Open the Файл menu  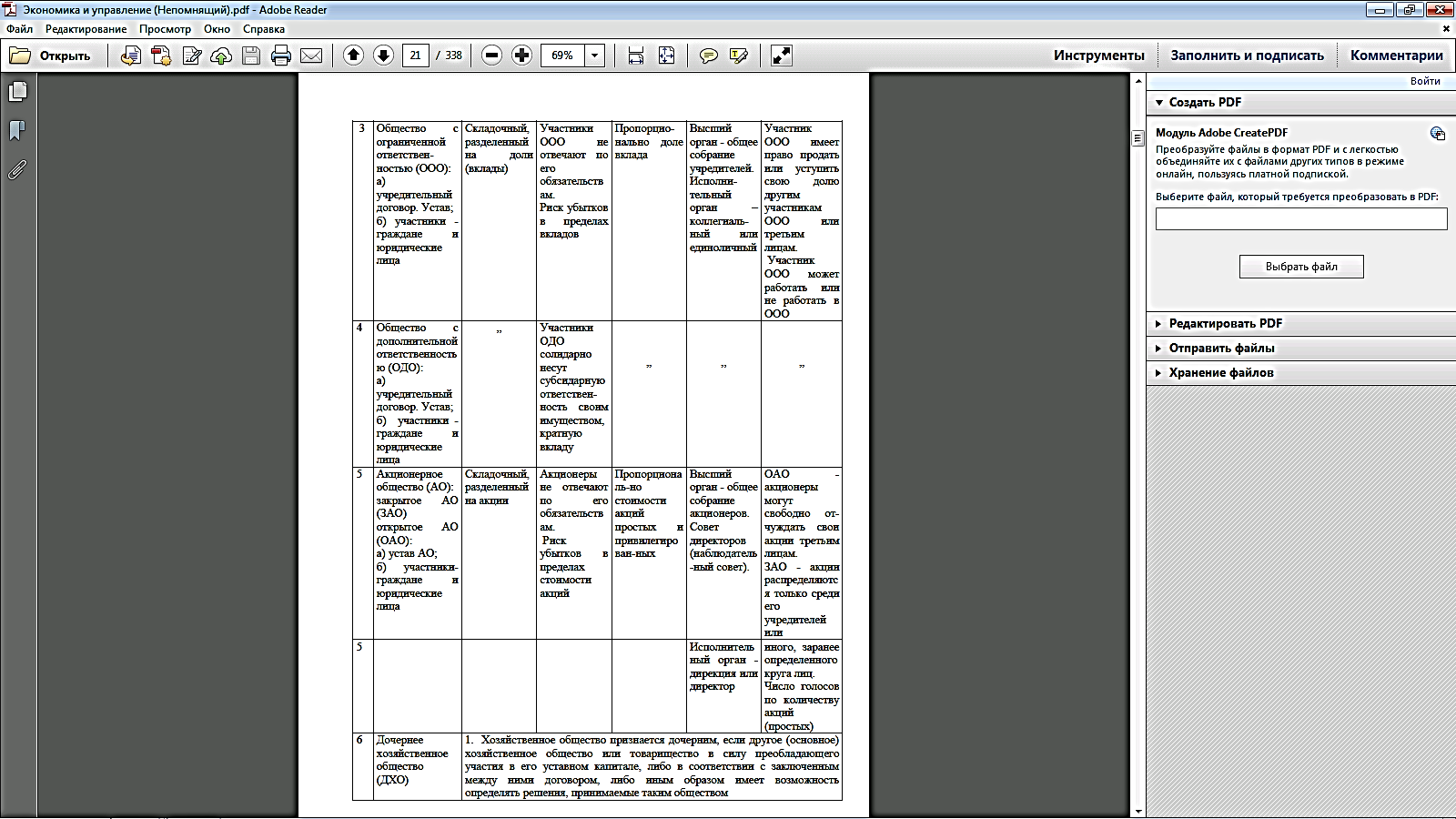coord(20,29)
